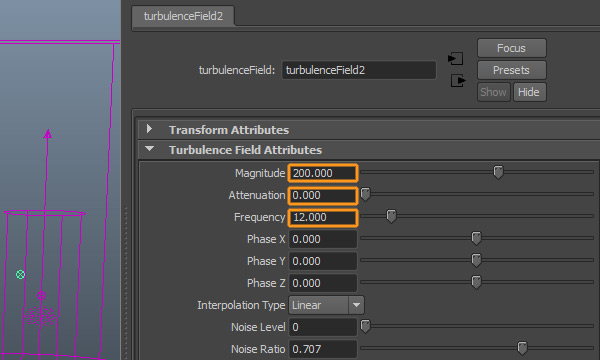600x360 pixels.
Task: Click the Magnitude slider handle
Action: tap(498, 172)
